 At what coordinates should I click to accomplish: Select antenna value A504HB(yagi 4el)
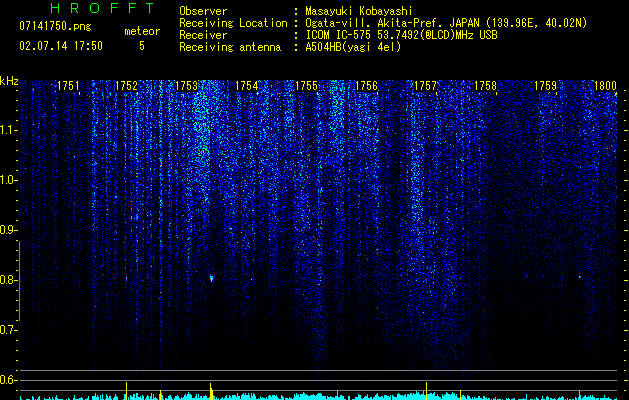[x=353, y=47]
